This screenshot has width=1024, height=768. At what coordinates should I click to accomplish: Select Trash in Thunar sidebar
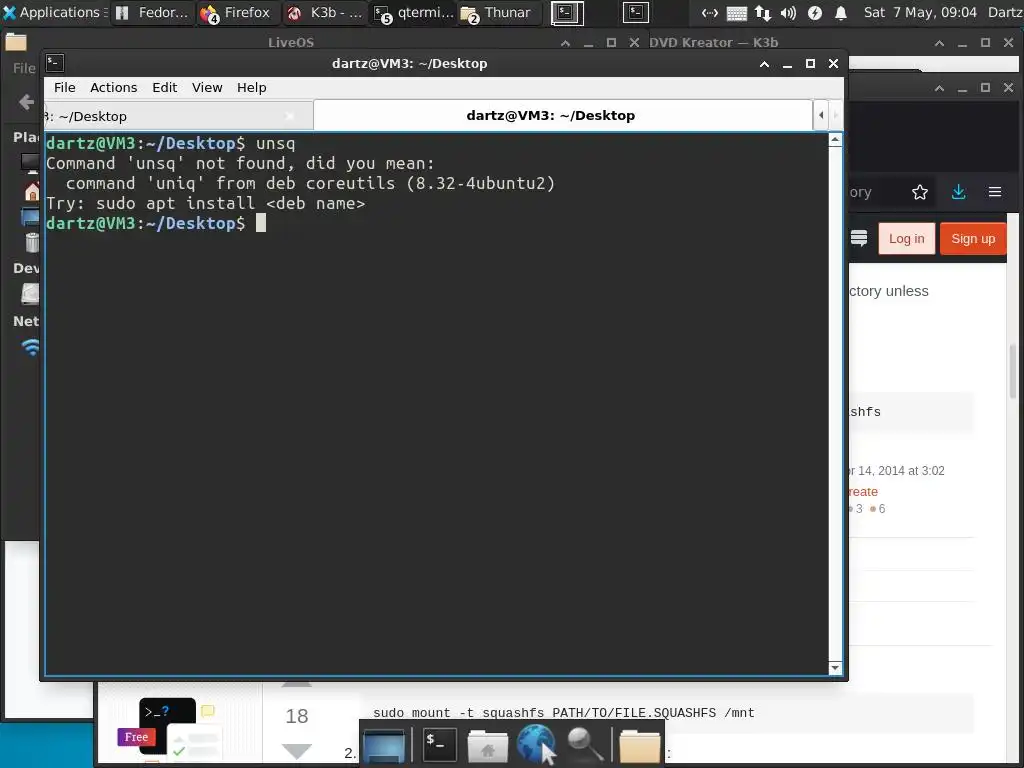point(31,242)
